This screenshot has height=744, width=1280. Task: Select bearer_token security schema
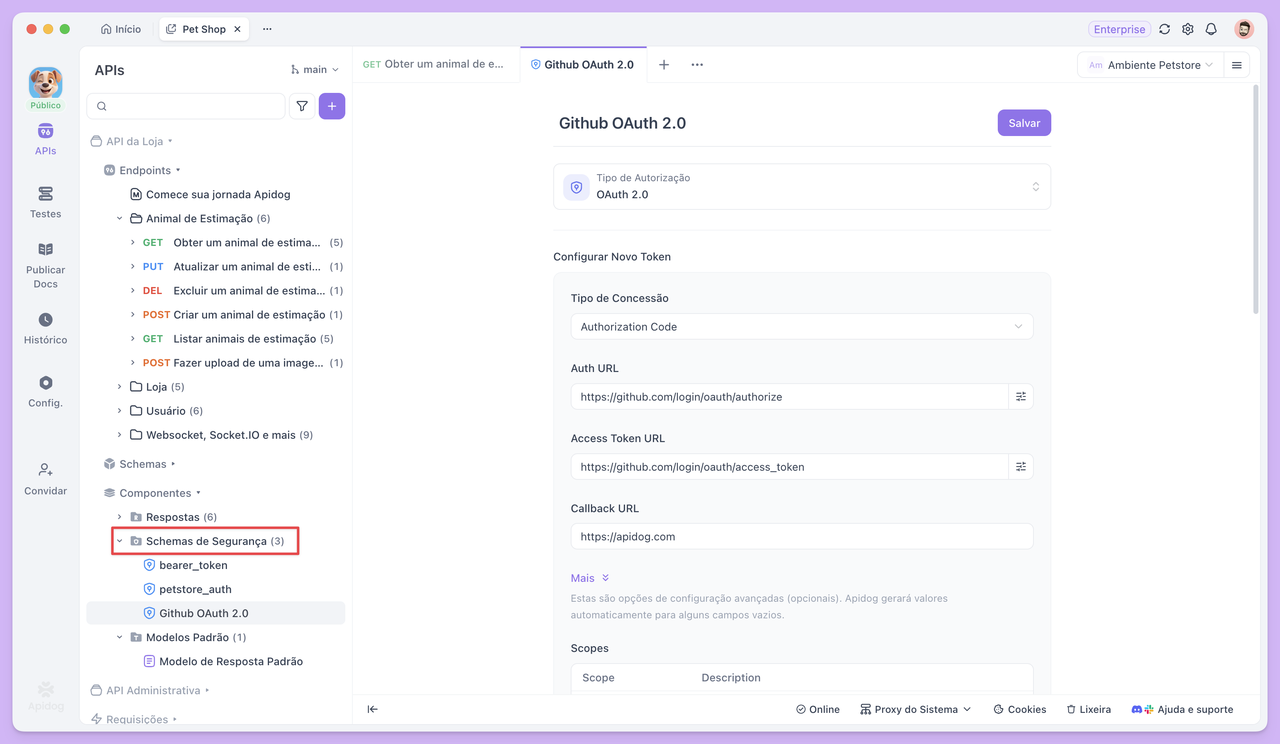coord(193,565)
